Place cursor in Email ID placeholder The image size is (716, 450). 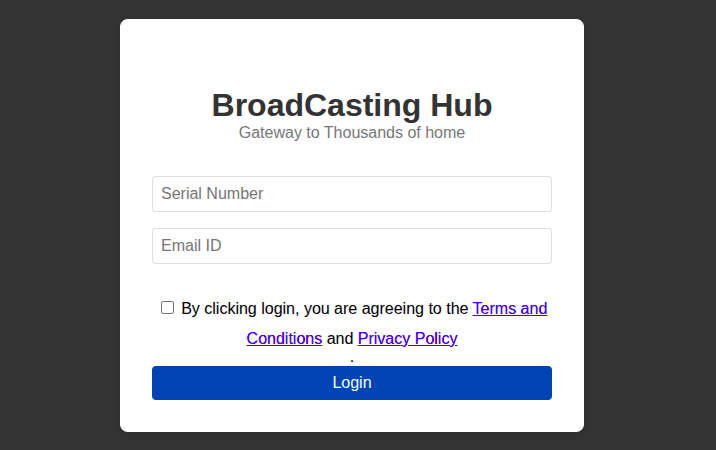(x=191, y=246)
